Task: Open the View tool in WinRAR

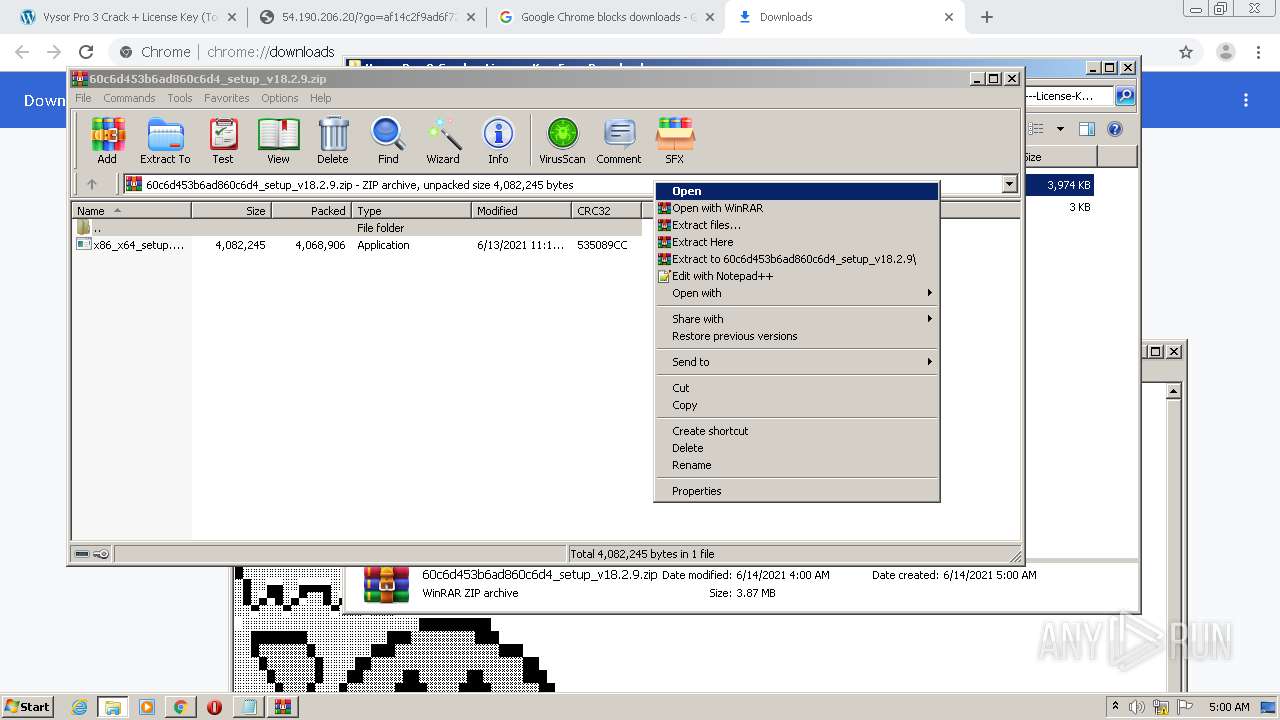Action: 278,141
